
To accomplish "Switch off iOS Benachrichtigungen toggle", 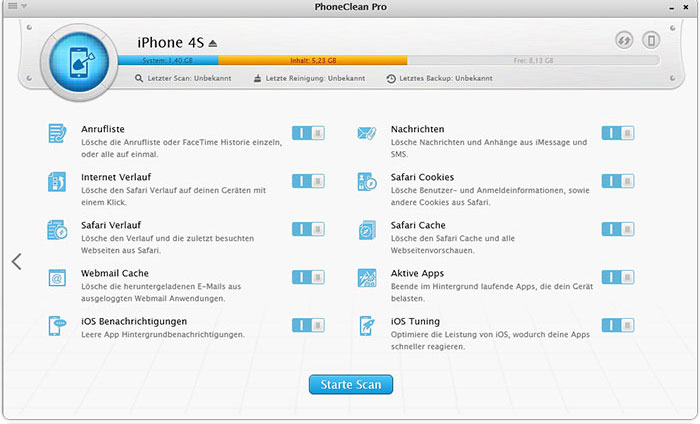I will coord(308,325).
